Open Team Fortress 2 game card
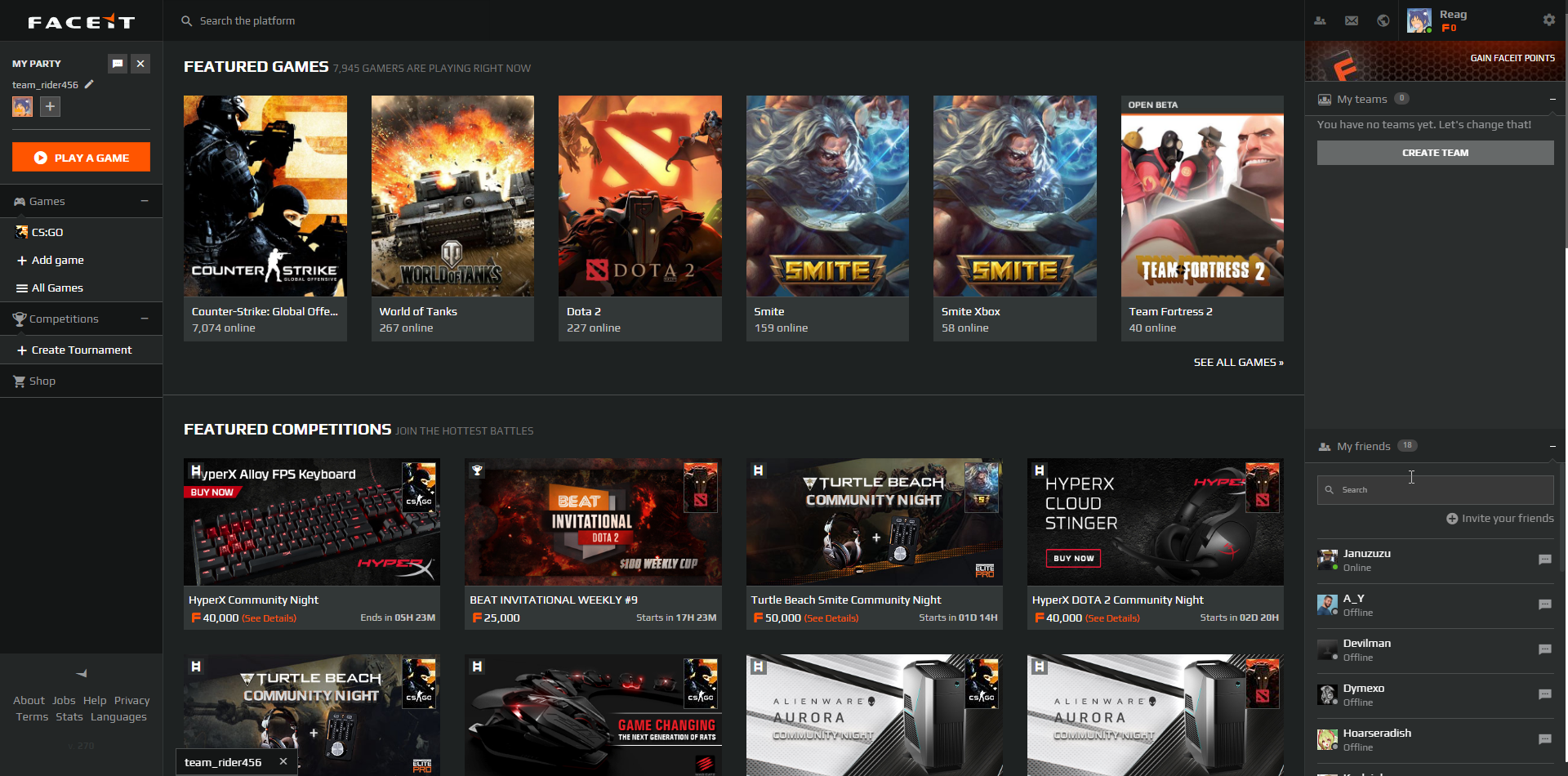This screenshot has height=776, width=1568. pos(1202,218)
